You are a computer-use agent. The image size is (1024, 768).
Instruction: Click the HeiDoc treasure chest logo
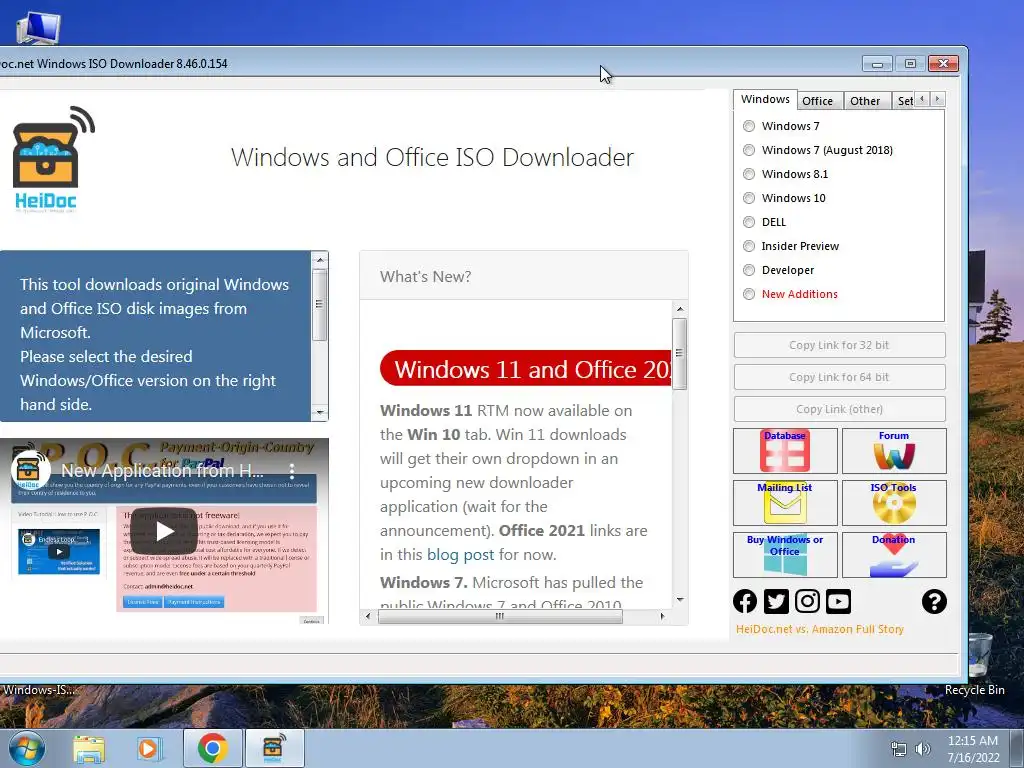pyautogui.click(x=54, y=159)
